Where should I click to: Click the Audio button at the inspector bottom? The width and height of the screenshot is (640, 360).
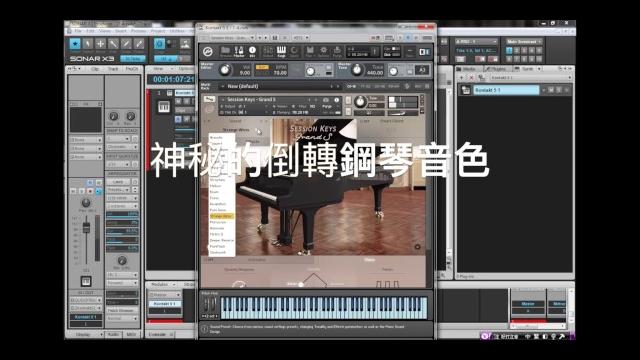(113, 334)
